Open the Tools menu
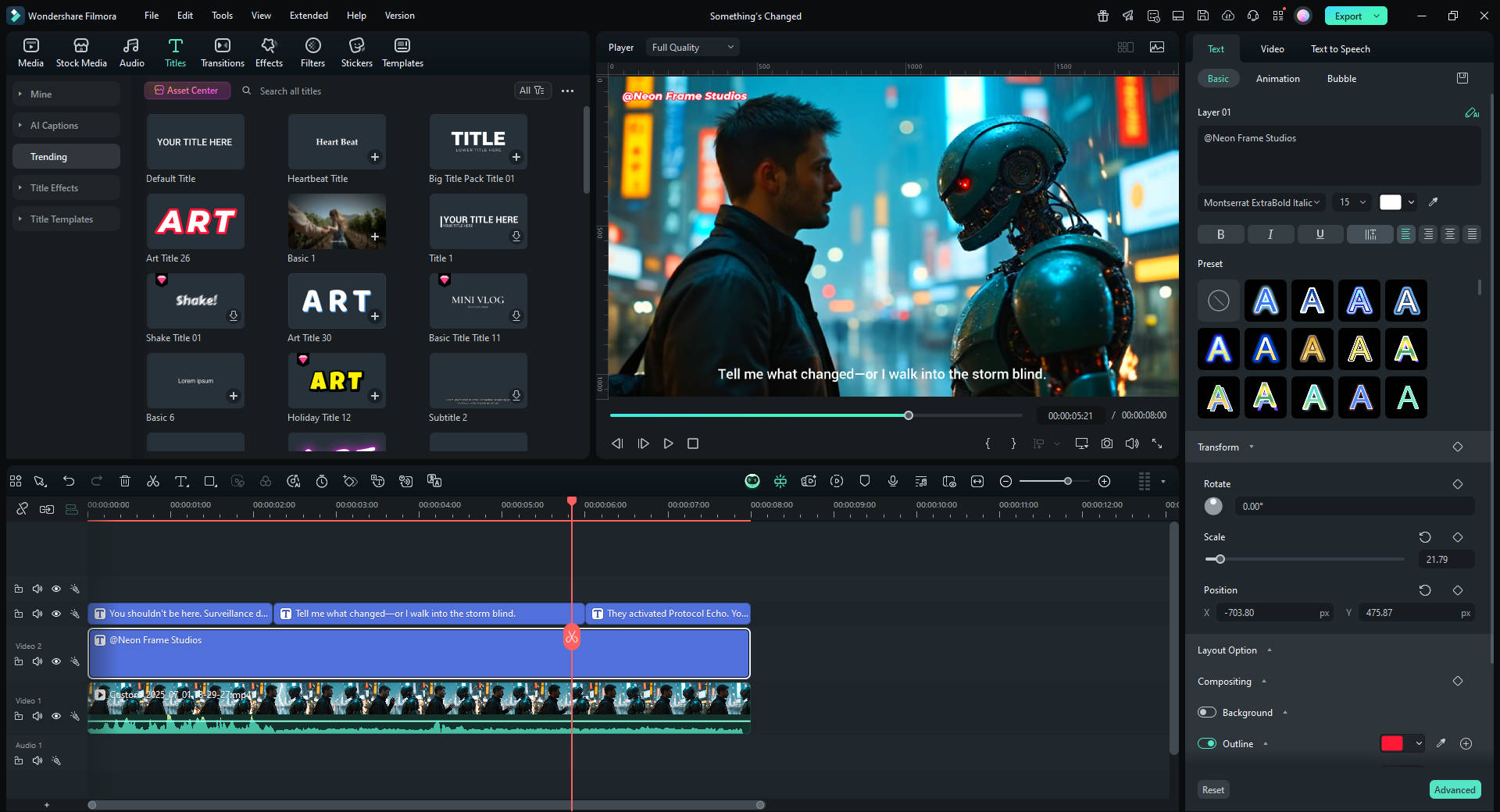Screen dimensions: 1500x812 (x=222, y=16)
